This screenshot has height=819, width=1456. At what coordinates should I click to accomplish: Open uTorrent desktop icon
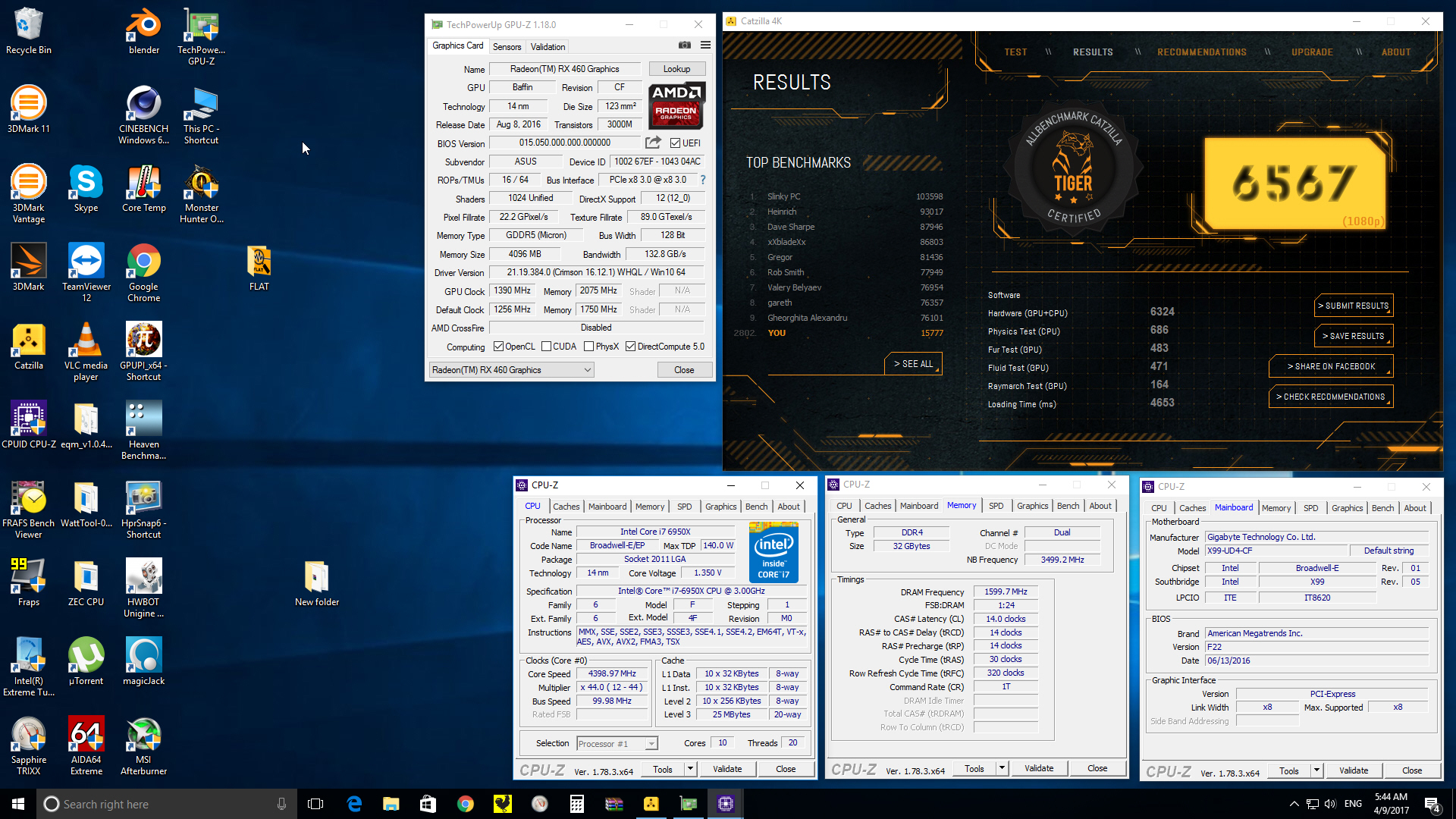86,662
